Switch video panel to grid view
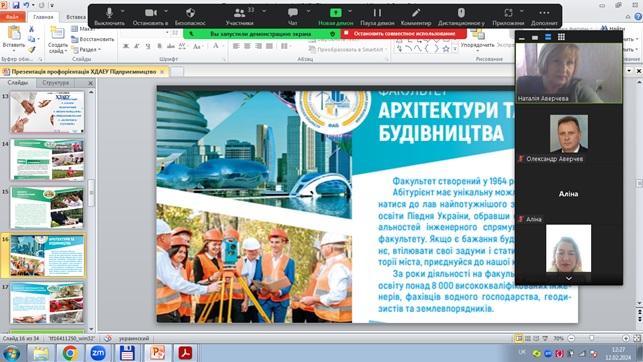This screenshot has width=643, height=362. tap(561, 37)
